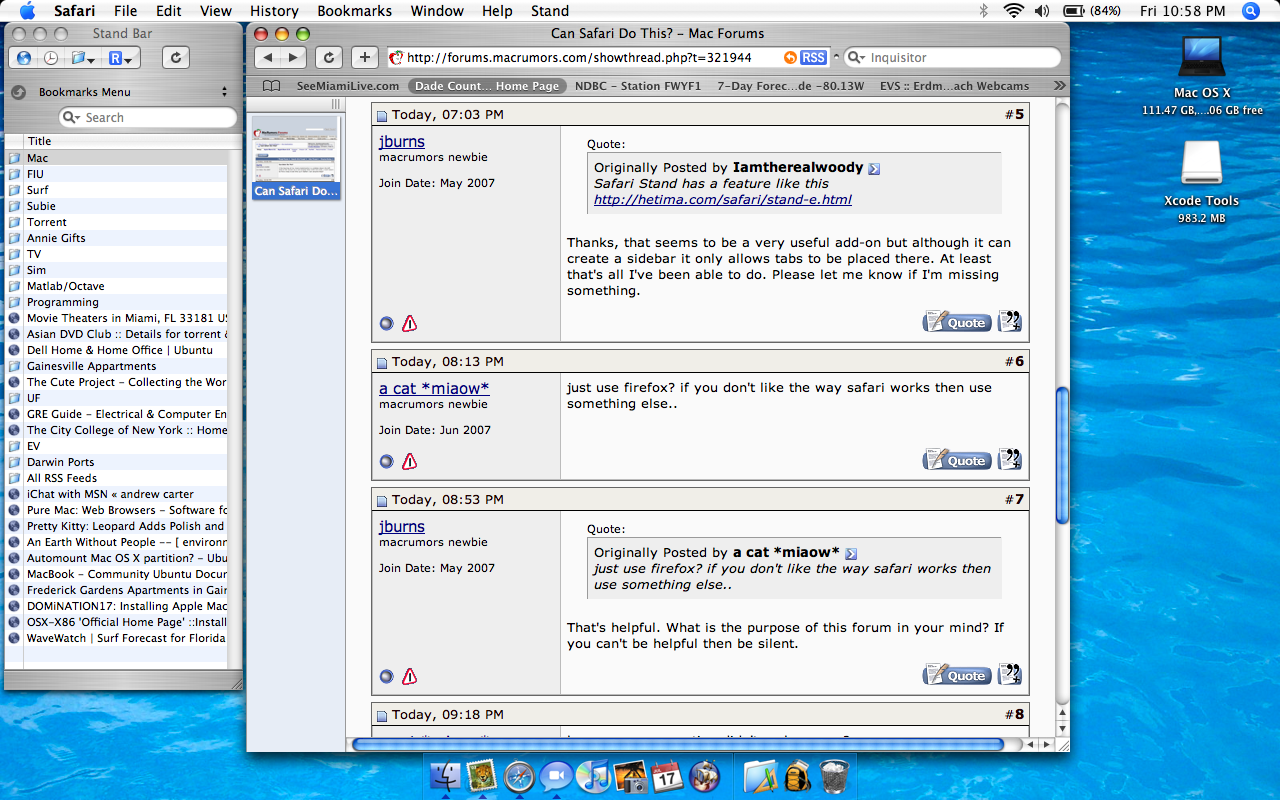
Task: Go back with Safari's back arrow
Action: [267, 57]
